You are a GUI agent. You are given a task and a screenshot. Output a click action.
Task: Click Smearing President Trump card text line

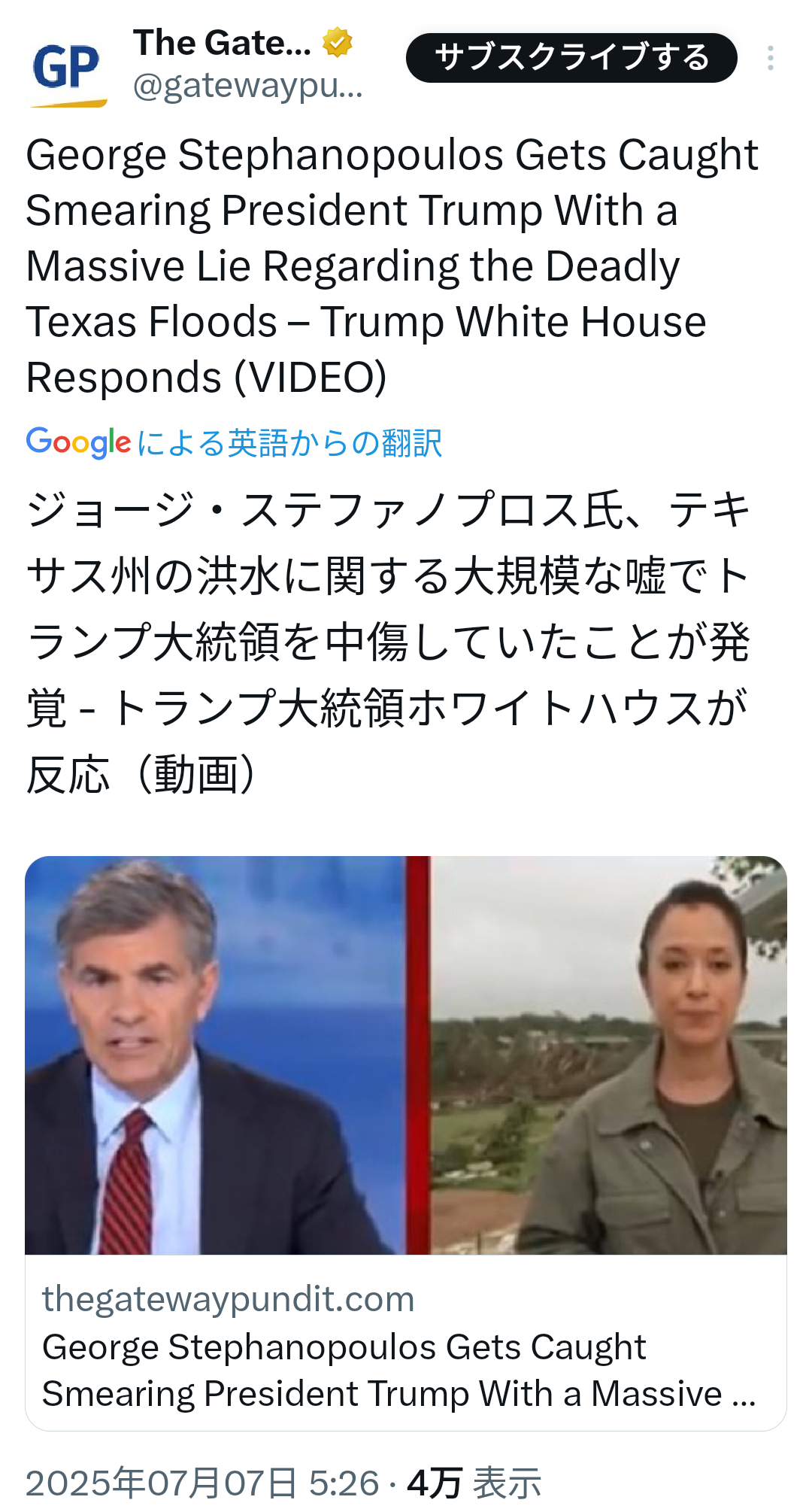(398, 1394)
